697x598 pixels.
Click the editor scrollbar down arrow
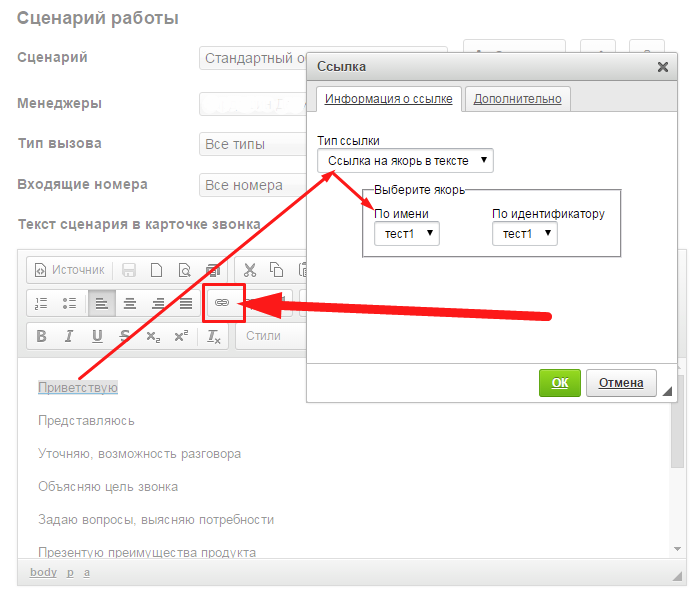[677, 549]
